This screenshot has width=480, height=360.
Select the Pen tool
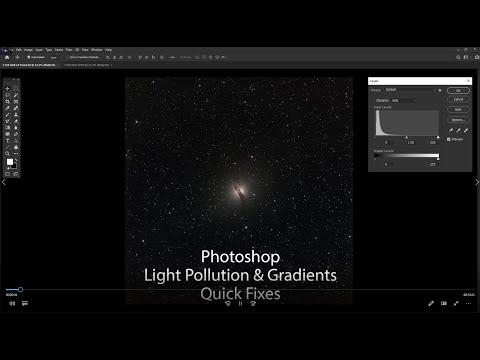click(16, 134)
